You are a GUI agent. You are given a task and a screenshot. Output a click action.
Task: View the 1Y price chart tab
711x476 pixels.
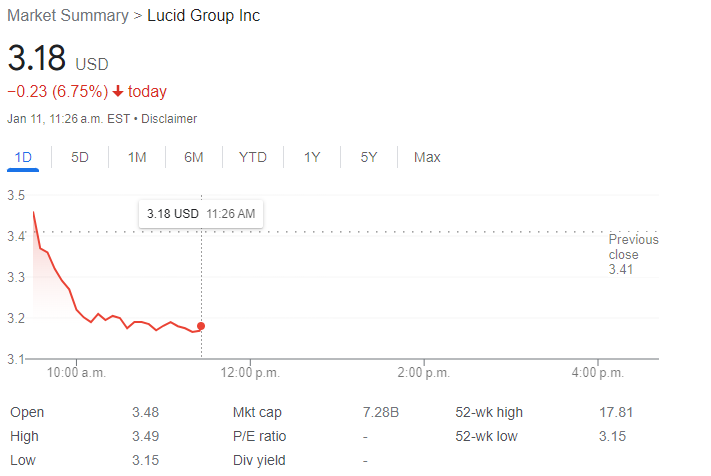312,157
